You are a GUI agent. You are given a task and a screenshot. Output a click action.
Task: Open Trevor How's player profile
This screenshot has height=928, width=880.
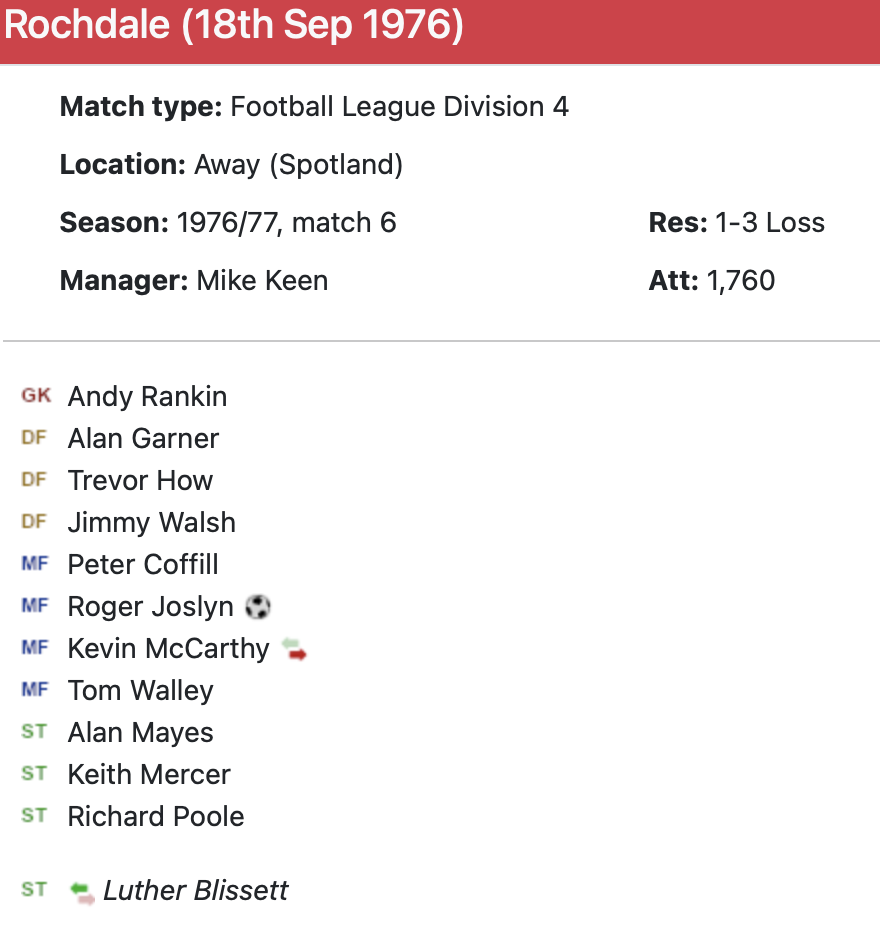[x=140, y=480]
